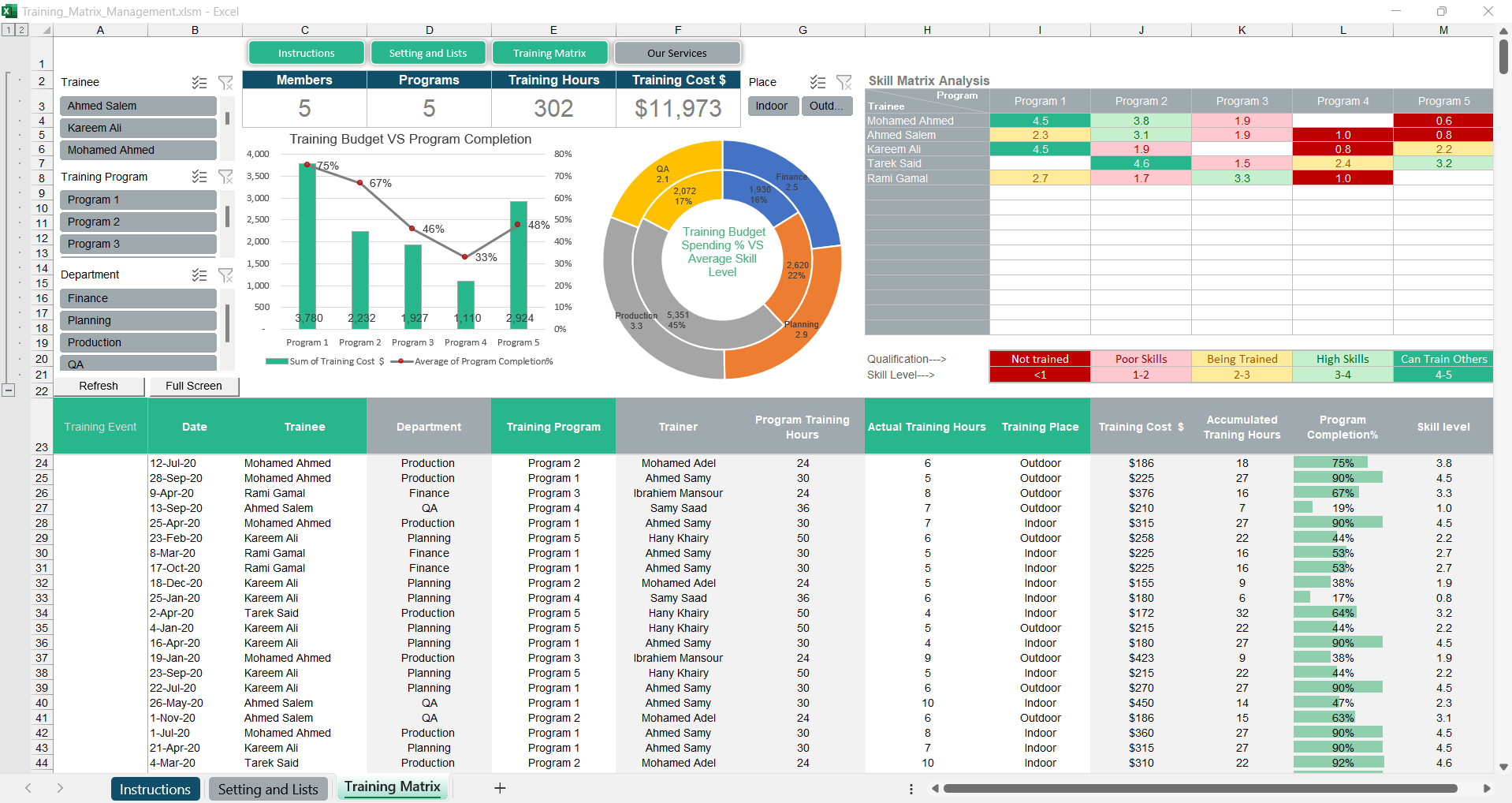The height and width of the screenshot is (803, 1512).
Task: Click the Place slicer multi-select icon
Action: coord(817,82)
